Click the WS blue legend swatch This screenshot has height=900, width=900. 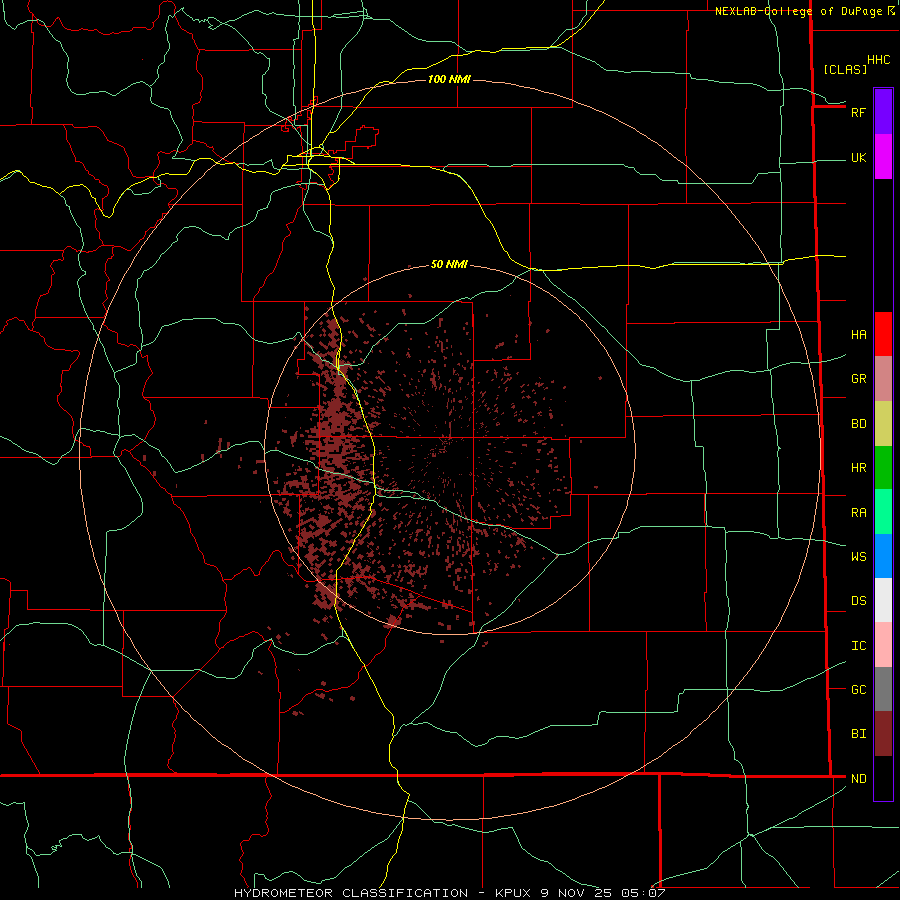tap(883, 556)
